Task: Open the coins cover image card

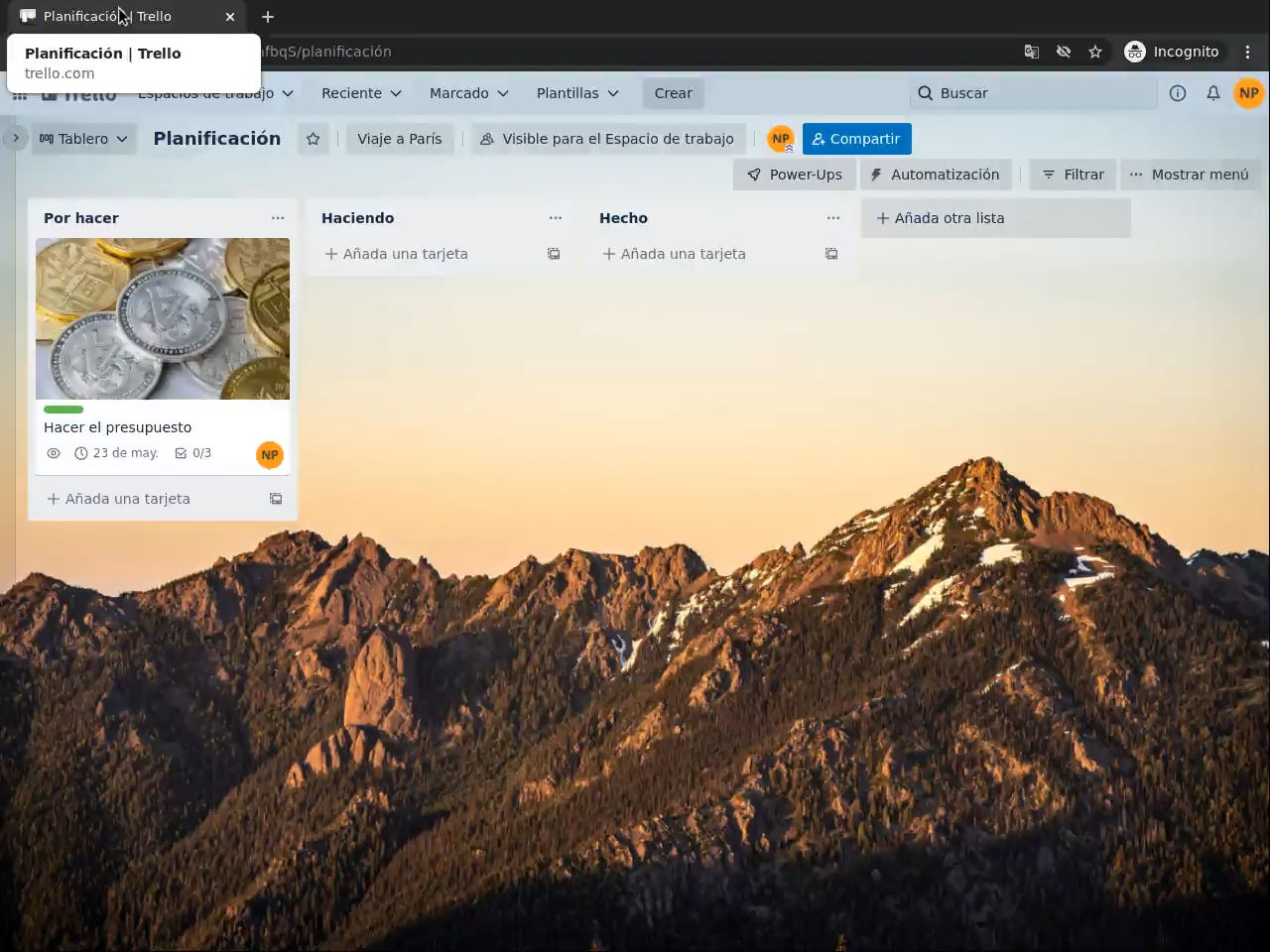Action: tap(163, 318)
